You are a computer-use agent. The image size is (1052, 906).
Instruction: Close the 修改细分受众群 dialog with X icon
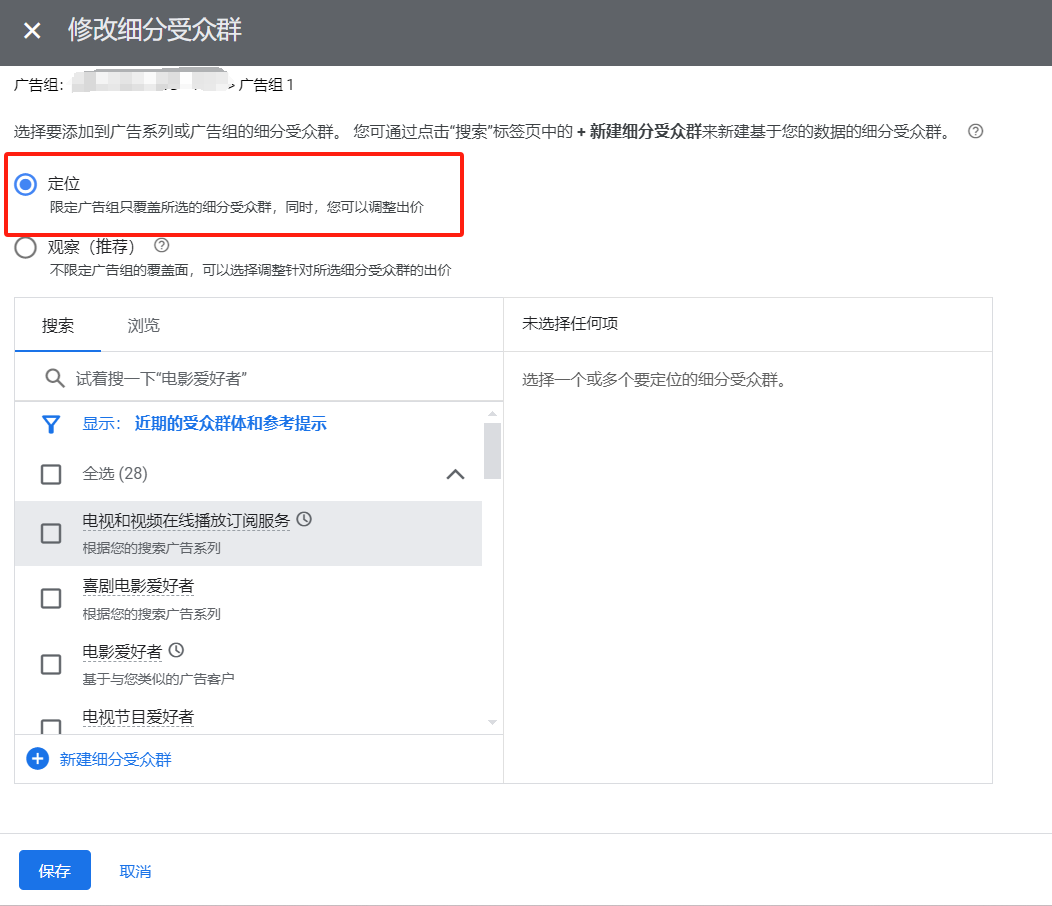coord(32,31)
